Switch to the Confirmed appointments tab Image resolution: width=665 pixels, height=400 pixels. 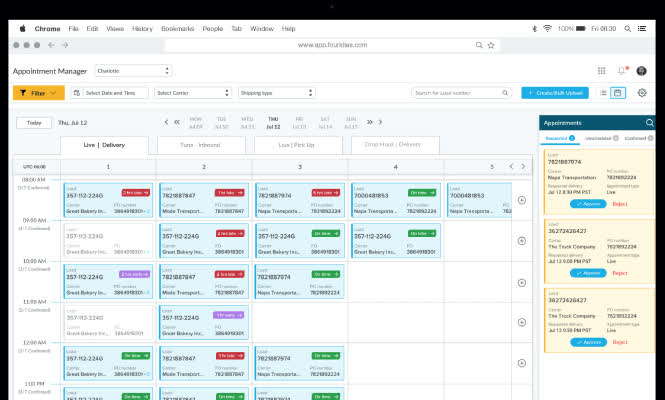click(639, 138)
